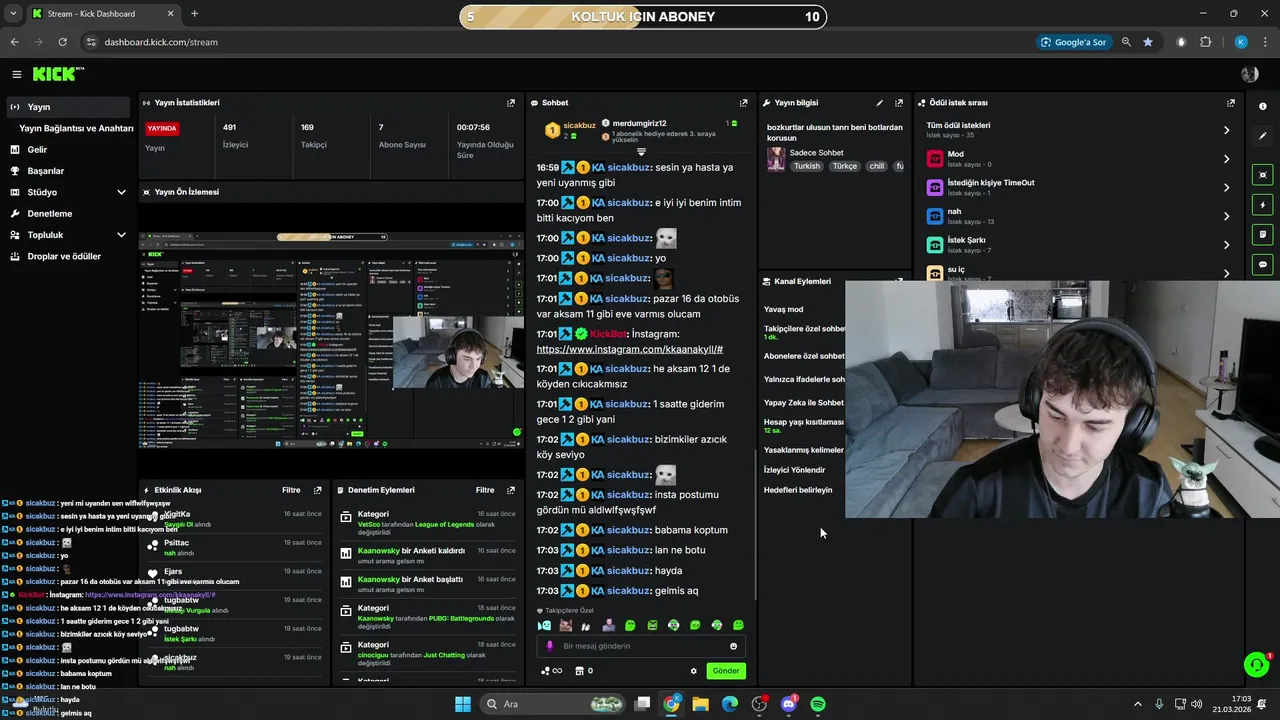Select the Mod reward phone icon
The height and width of the screenshot is (720, 1280).
pos(935,159)
